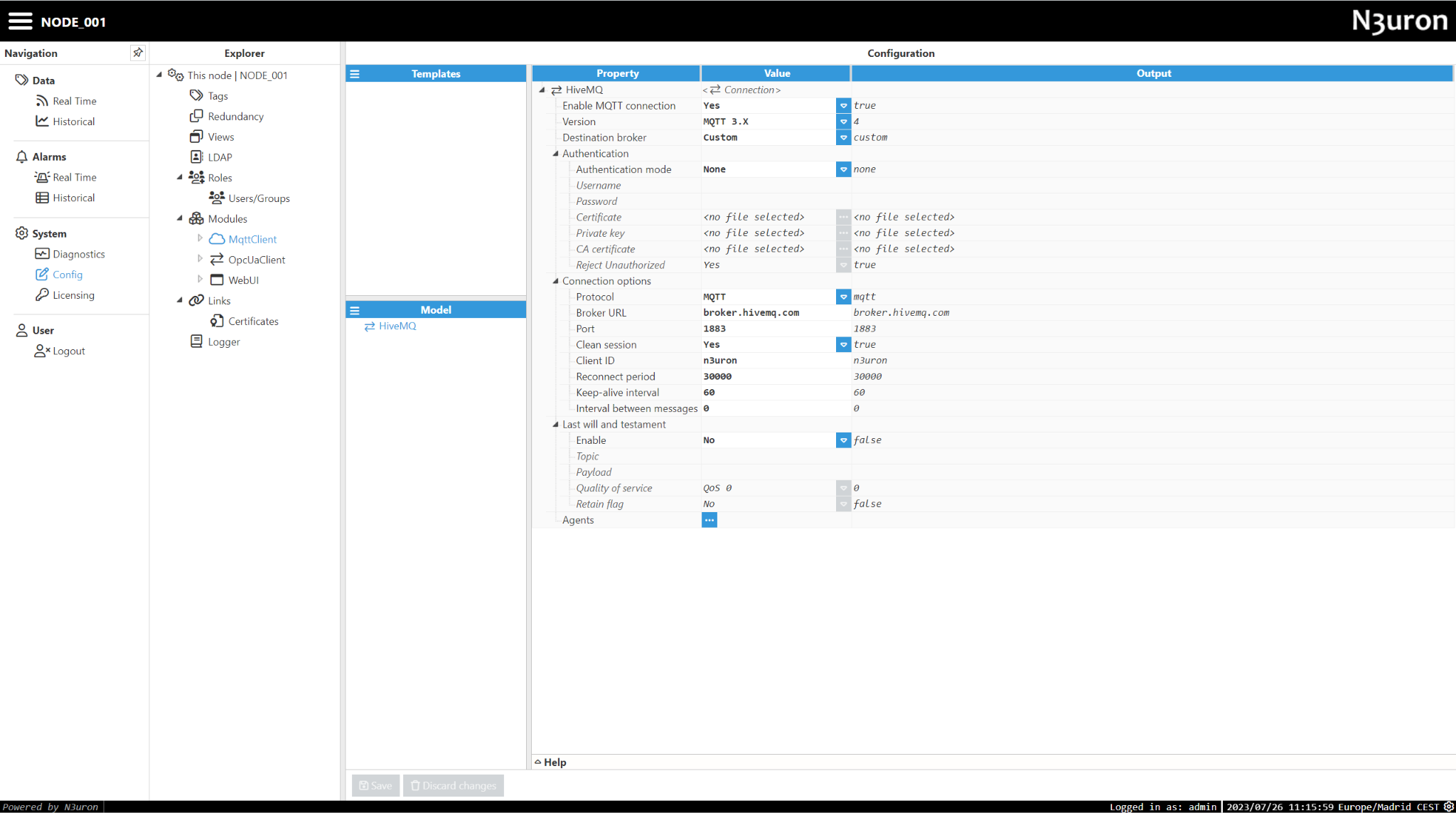Click the Save button

[375, 785]
